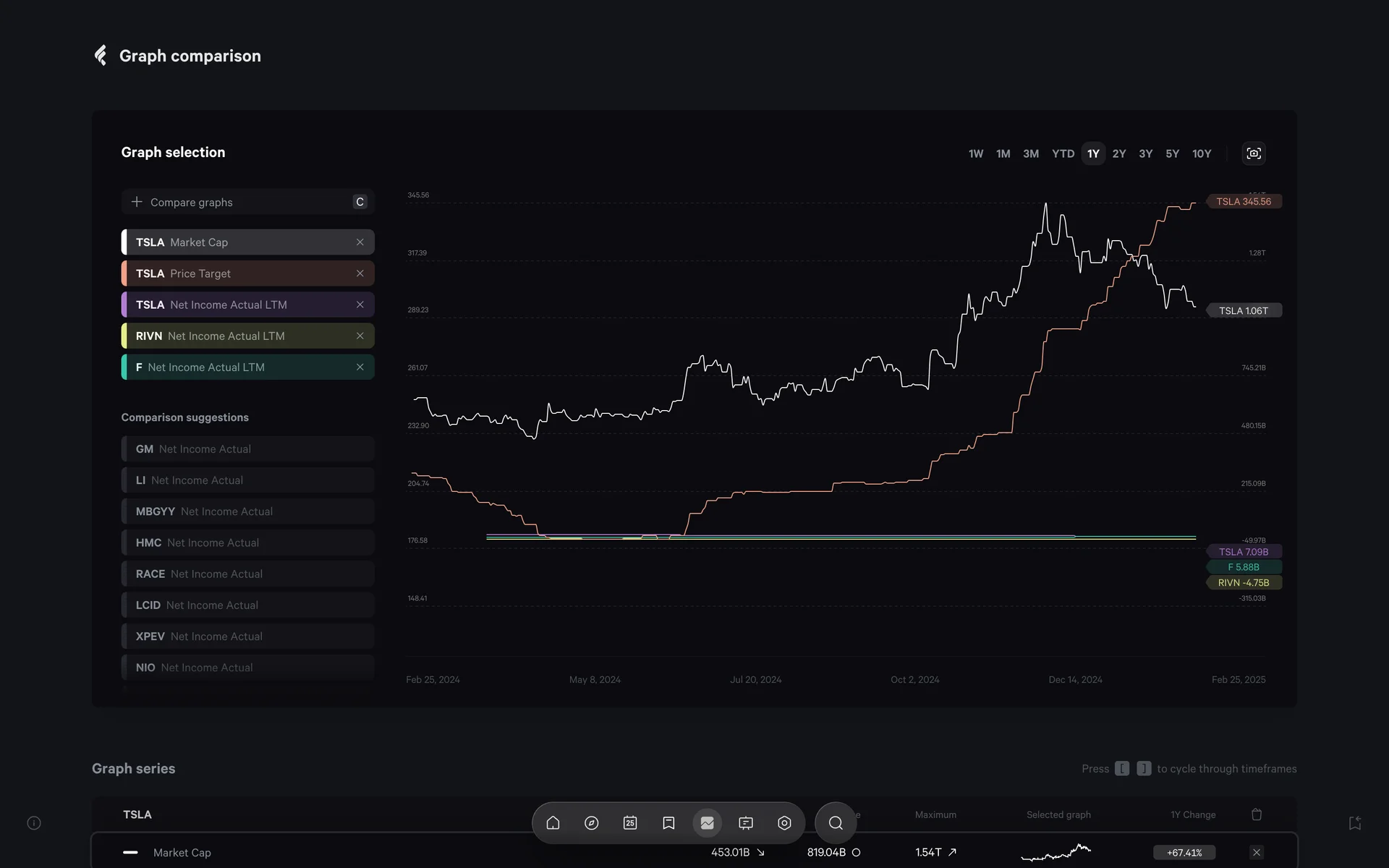Screen dimensions: 1389x868
Task: Click the chart screenshot capture icon
Action: pos(1254,153)
